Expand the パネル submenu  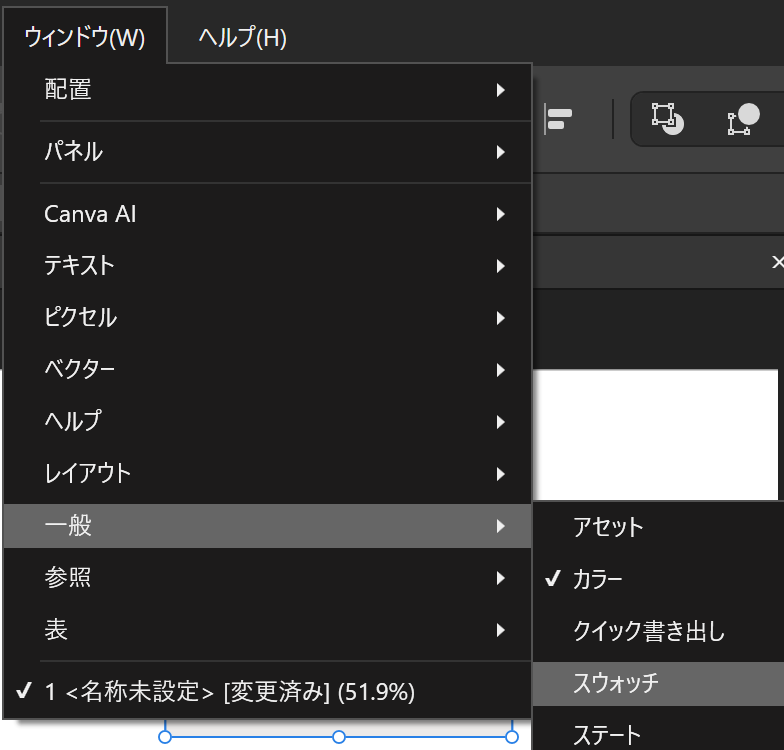(x=268, y=152)
